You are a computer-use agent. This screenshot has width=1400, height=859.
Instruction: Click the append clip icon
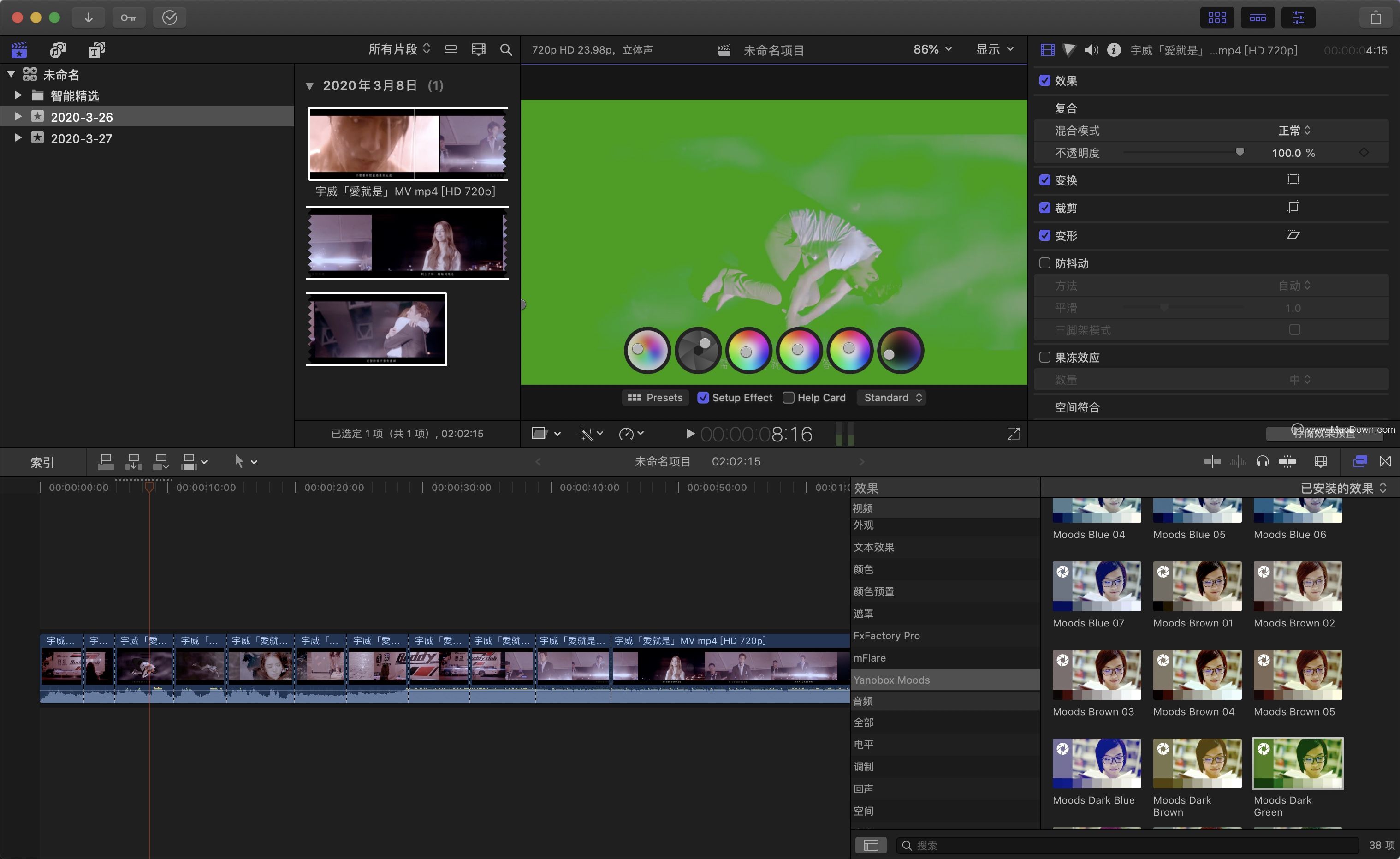pyautogui.click(x=161, y=462)
